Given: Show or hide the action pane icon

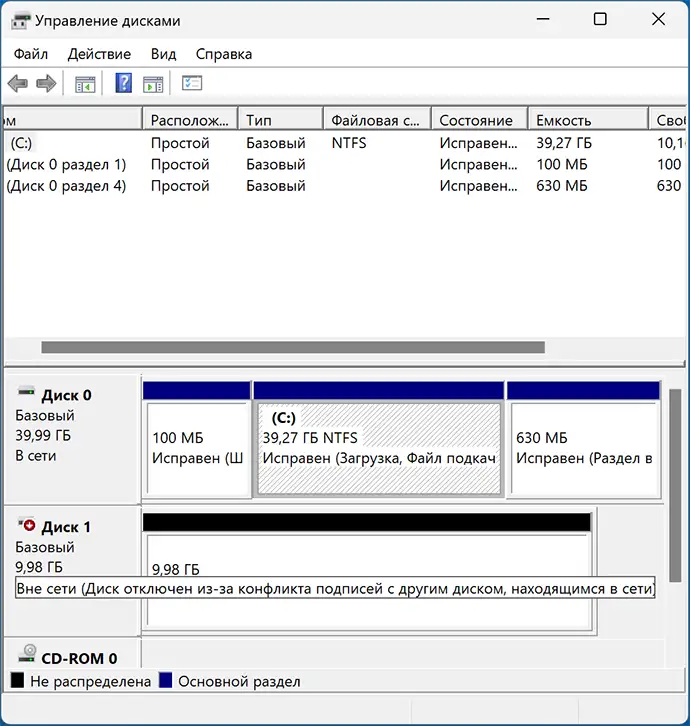Looking at the screenshot, I should click(x=153, y=84).
